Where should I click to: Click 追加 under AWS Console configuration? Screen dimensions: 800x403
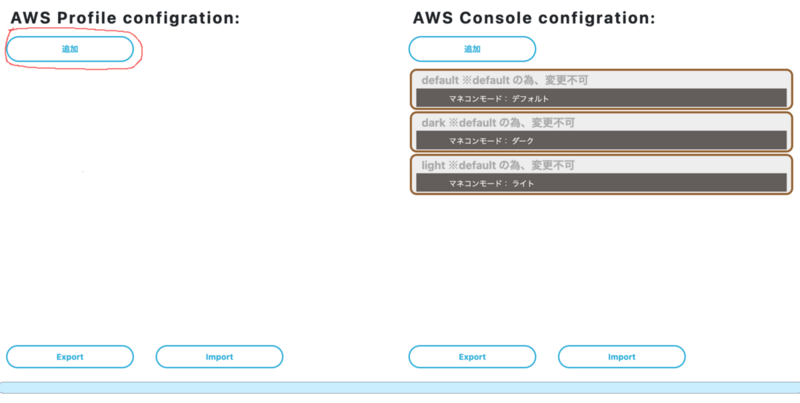click(472, 49)
